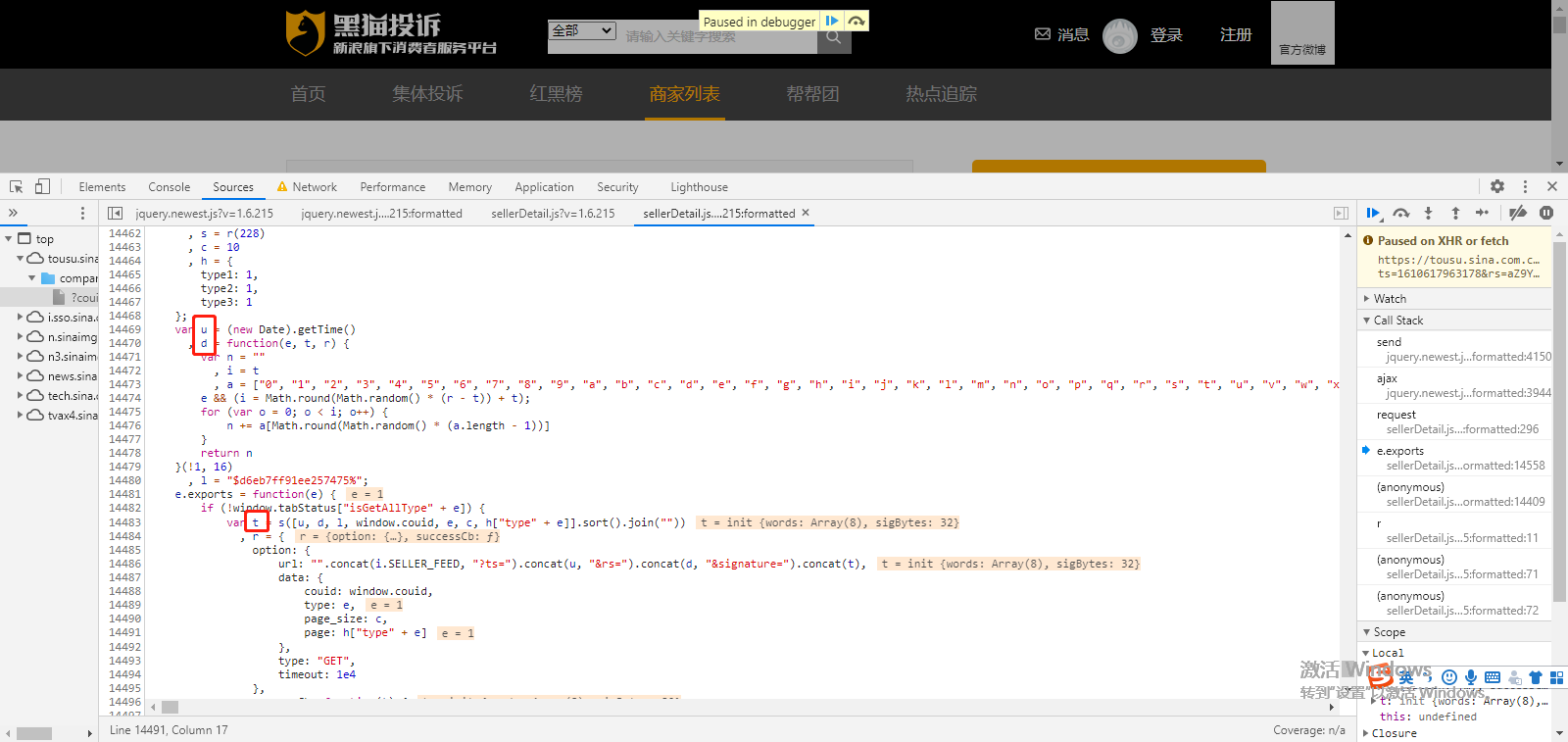Image resolution: width=1568 pixels, height=742 pixels.
Task: Toggle pause on exceptions button
Action: click(x=1546, y=213)
